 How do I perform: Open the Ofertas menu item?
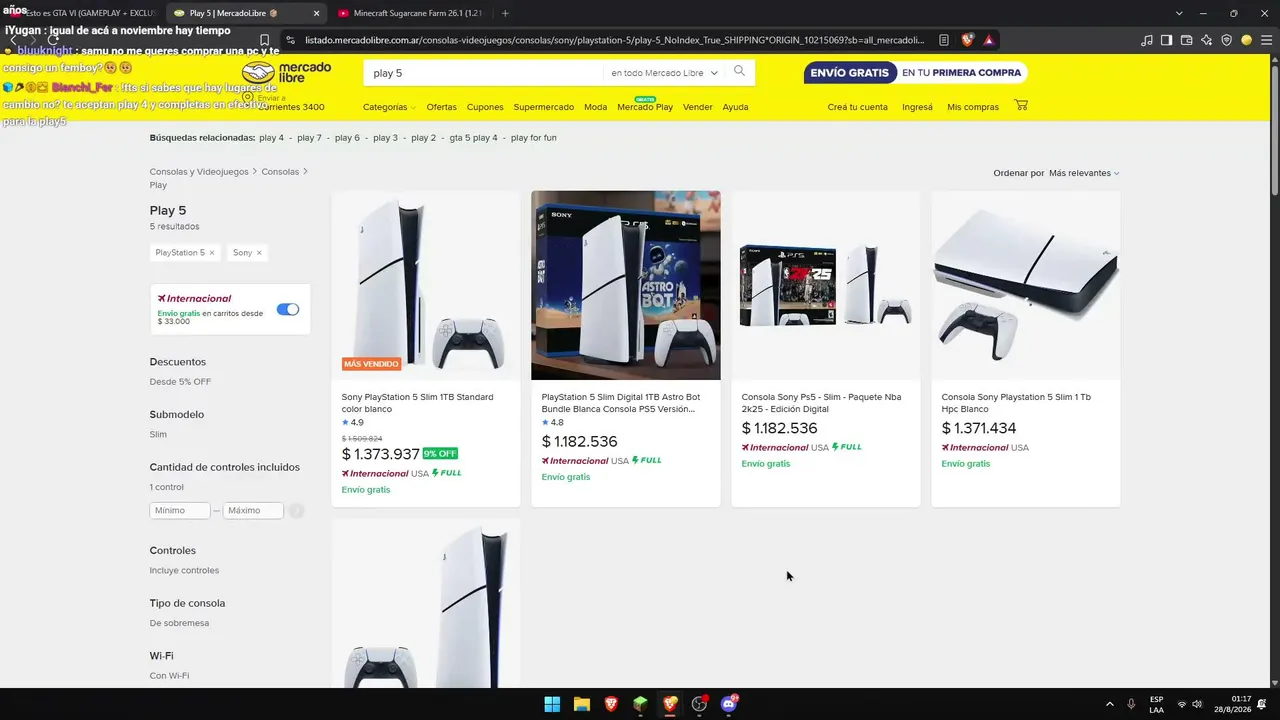click(441, 107)
